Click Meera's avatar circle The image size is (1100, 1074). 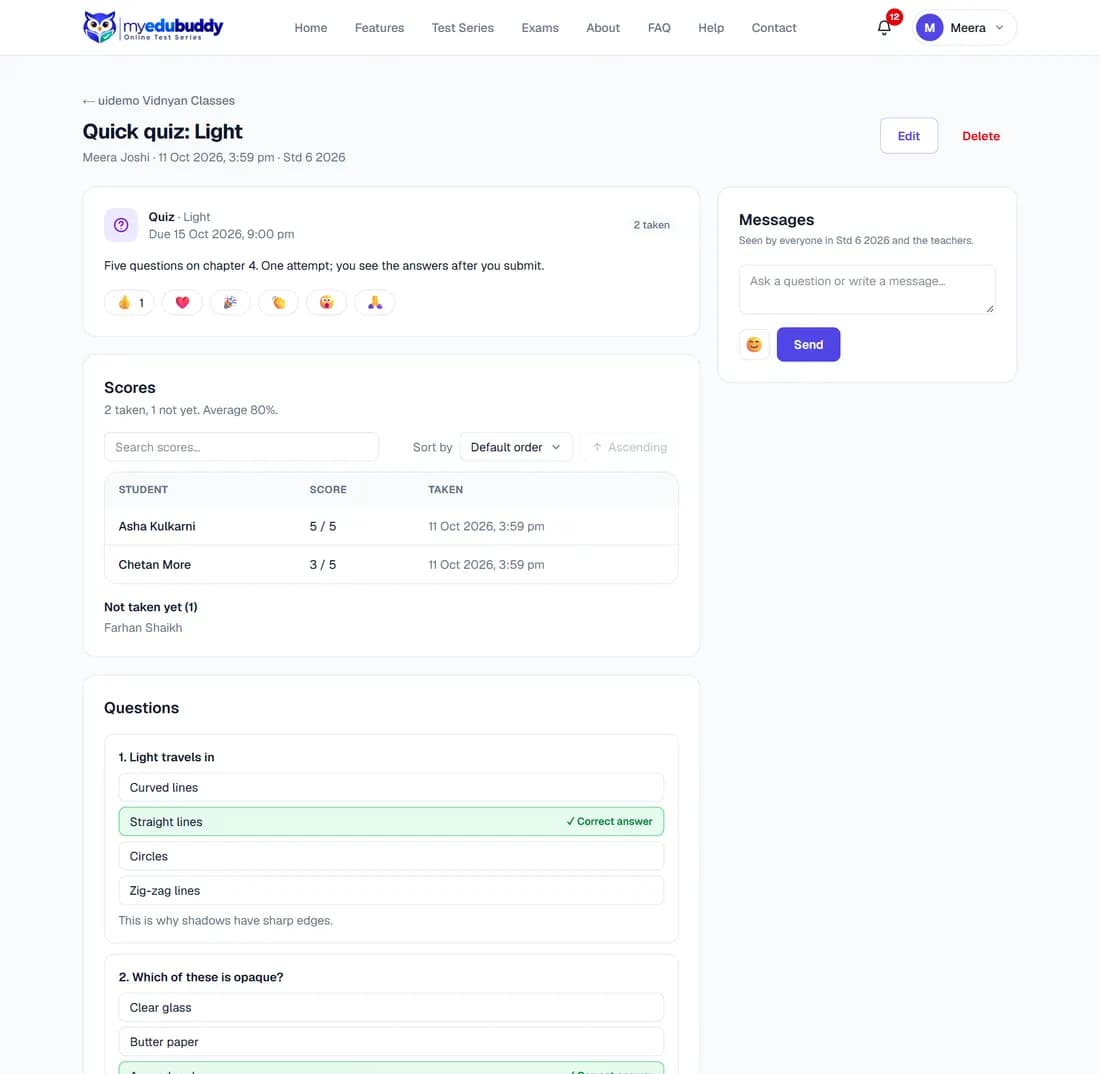pos(929,27)
